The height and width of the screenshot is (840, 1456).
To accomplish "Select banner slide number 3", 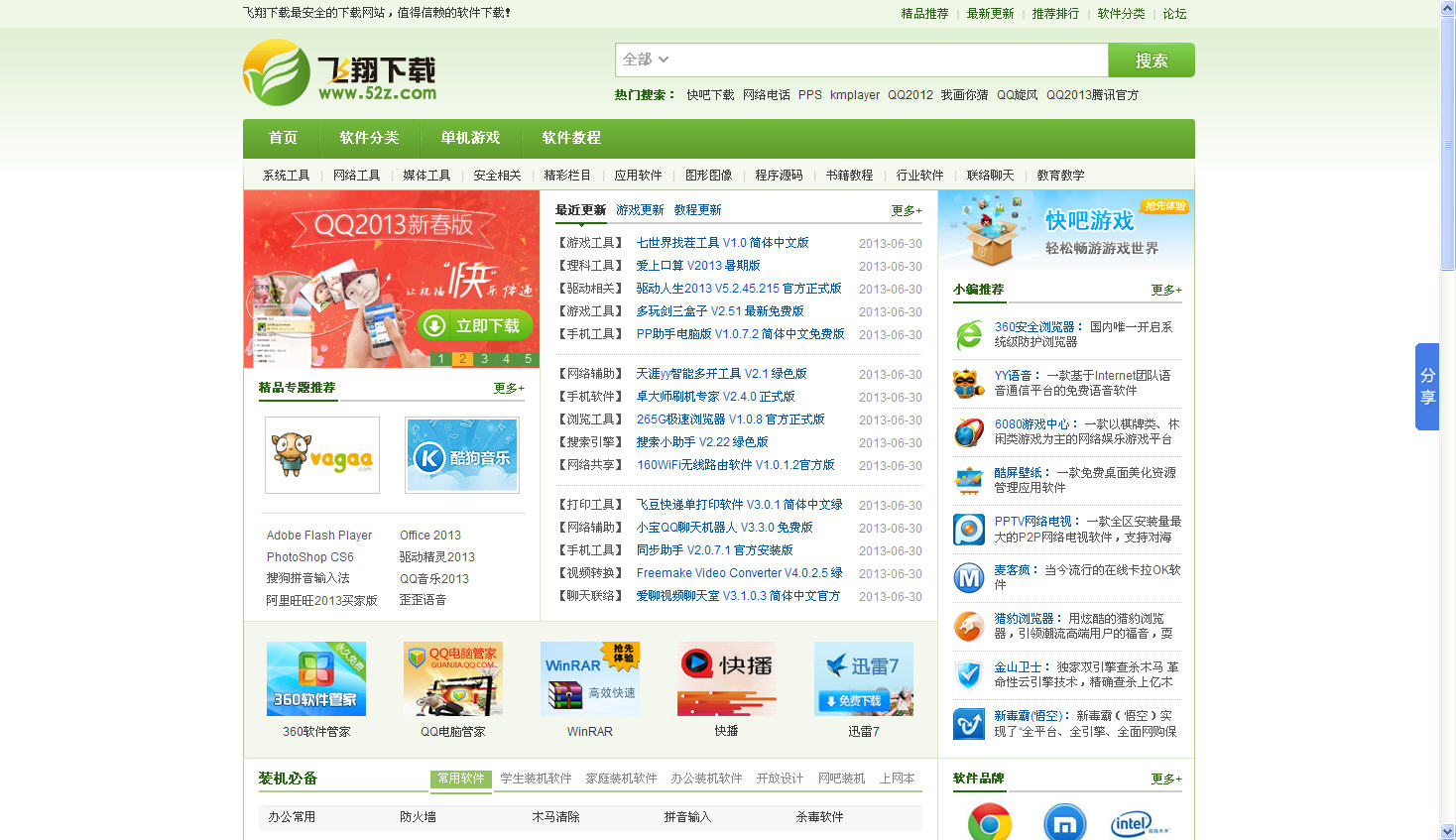I will [x=484, y=359].
